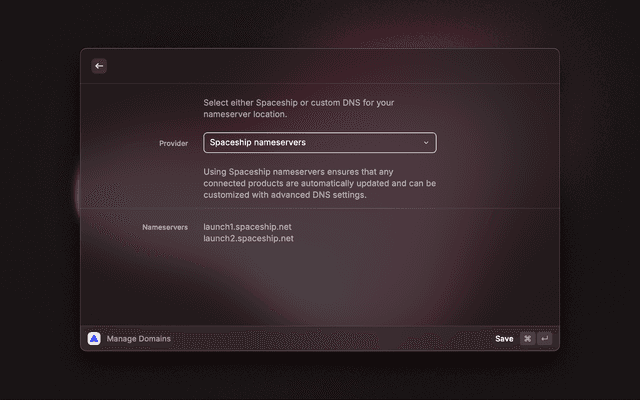Open the Provider dropdown via its chevron
This screenshot has width=640, height=400.
[x=425, y=143]
